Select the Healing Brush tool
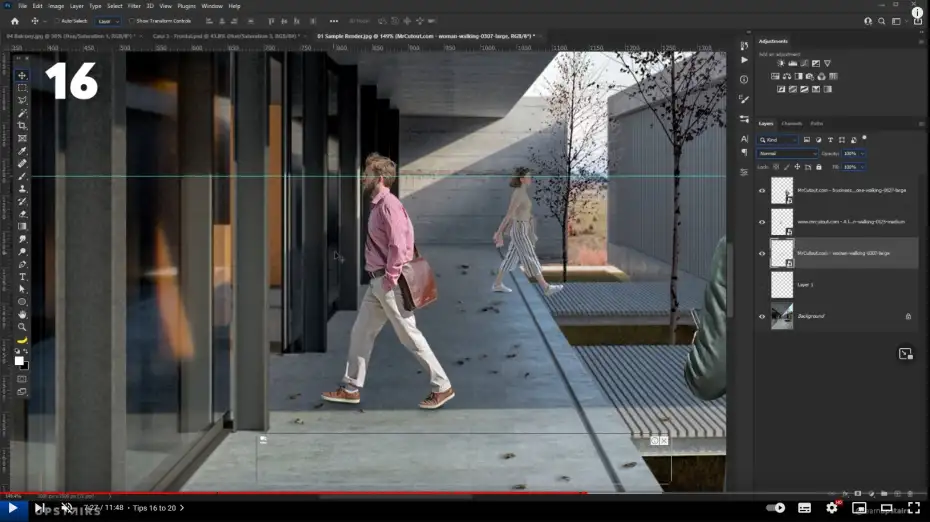This screenshot has width=930, height=522. click(22, 163)
